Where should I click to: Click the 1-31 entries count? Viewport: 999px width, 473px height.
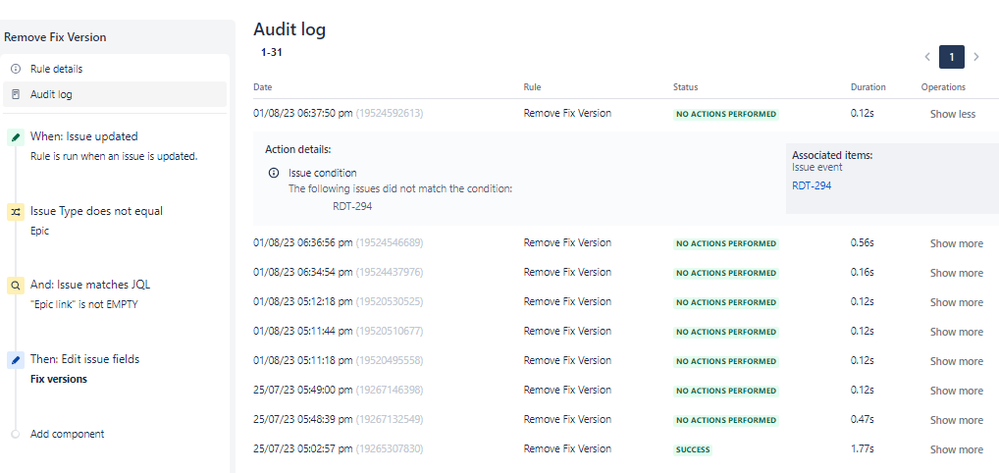tap(271, 53)
